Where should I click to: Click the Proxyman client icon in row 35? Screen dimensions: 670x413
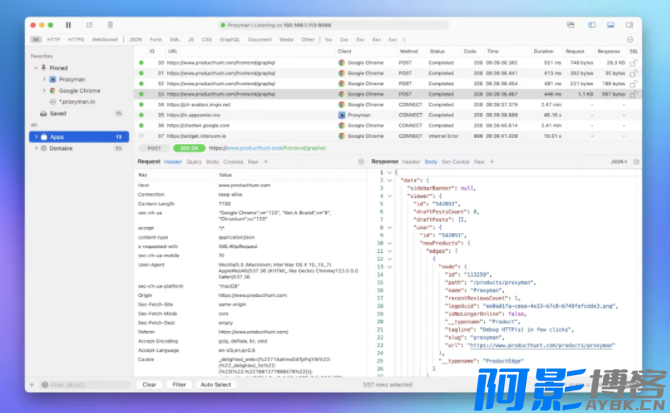[x=341, y=115]
